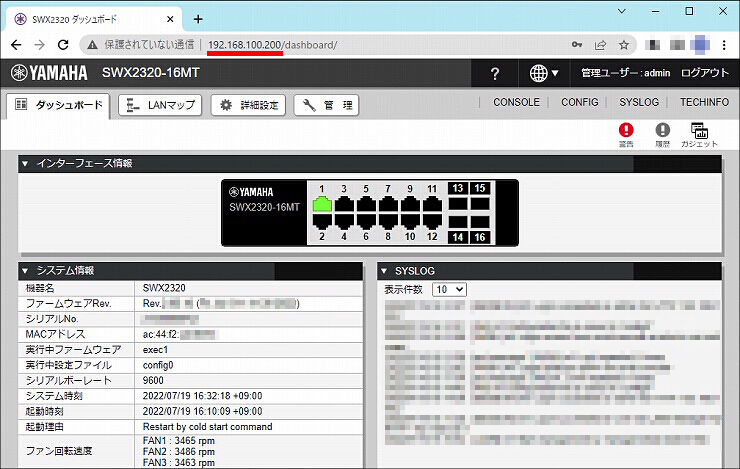Click LAN port 8 icon
The height and width of the screenshot is (469, 740).
[x=388, y=221]
